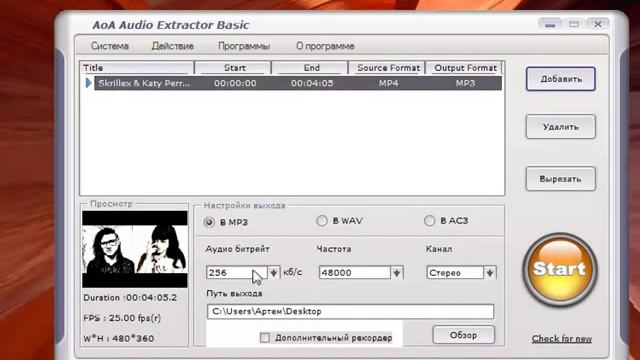This screenshot has width=640, height=360.
Task: Click the output path input field
Action: [350, 311]
